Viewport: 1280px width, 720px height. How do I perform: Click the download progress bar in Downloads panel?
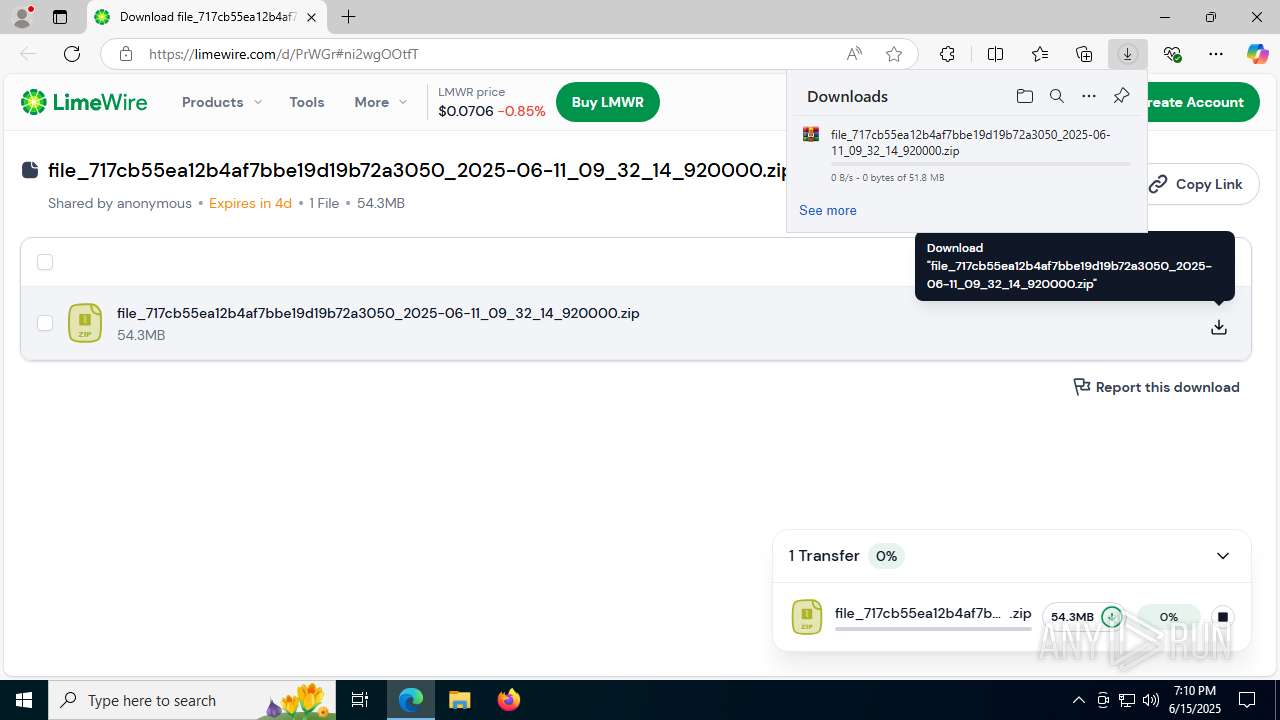pos(980,164)
